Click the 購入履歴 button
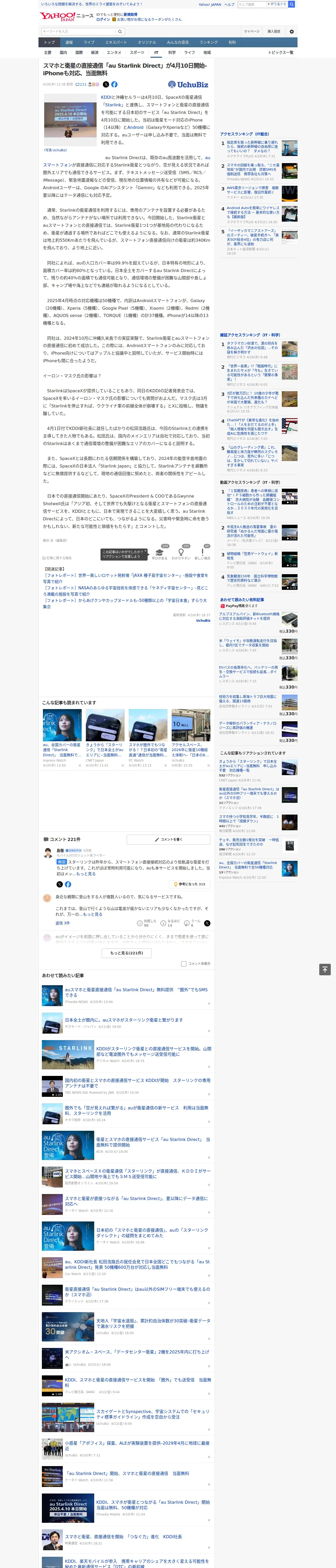 point(274,32)
